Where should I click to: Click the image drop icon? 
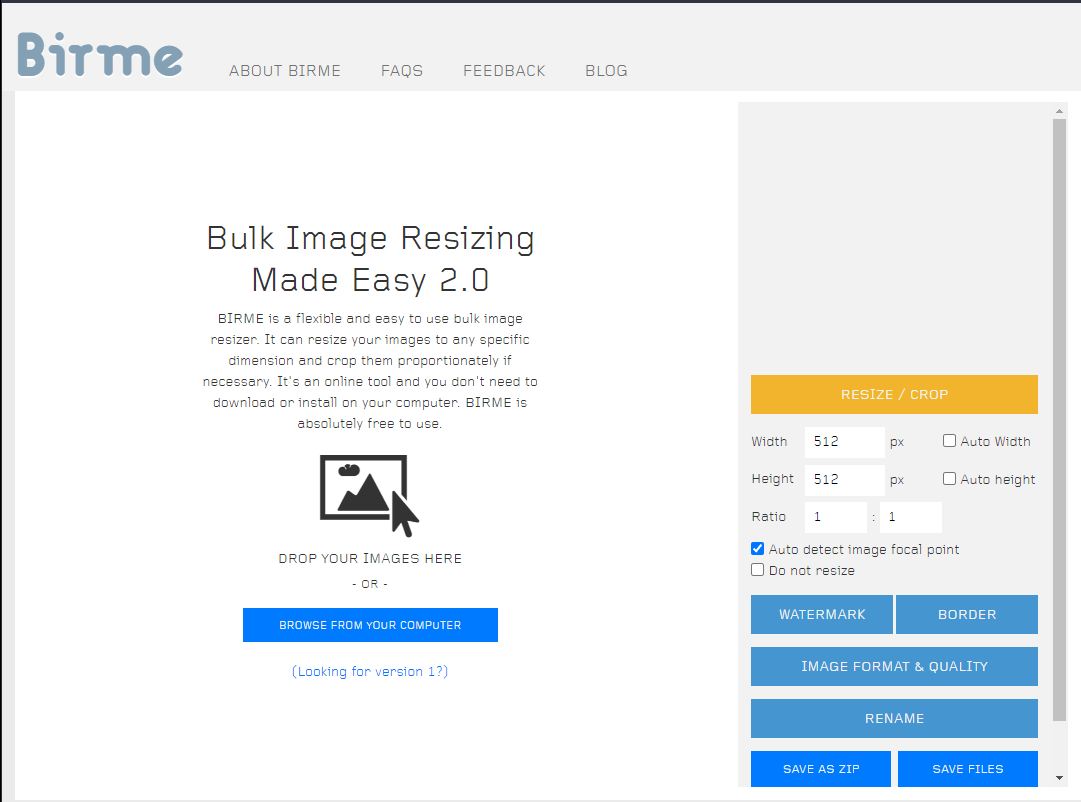(370, 495)
